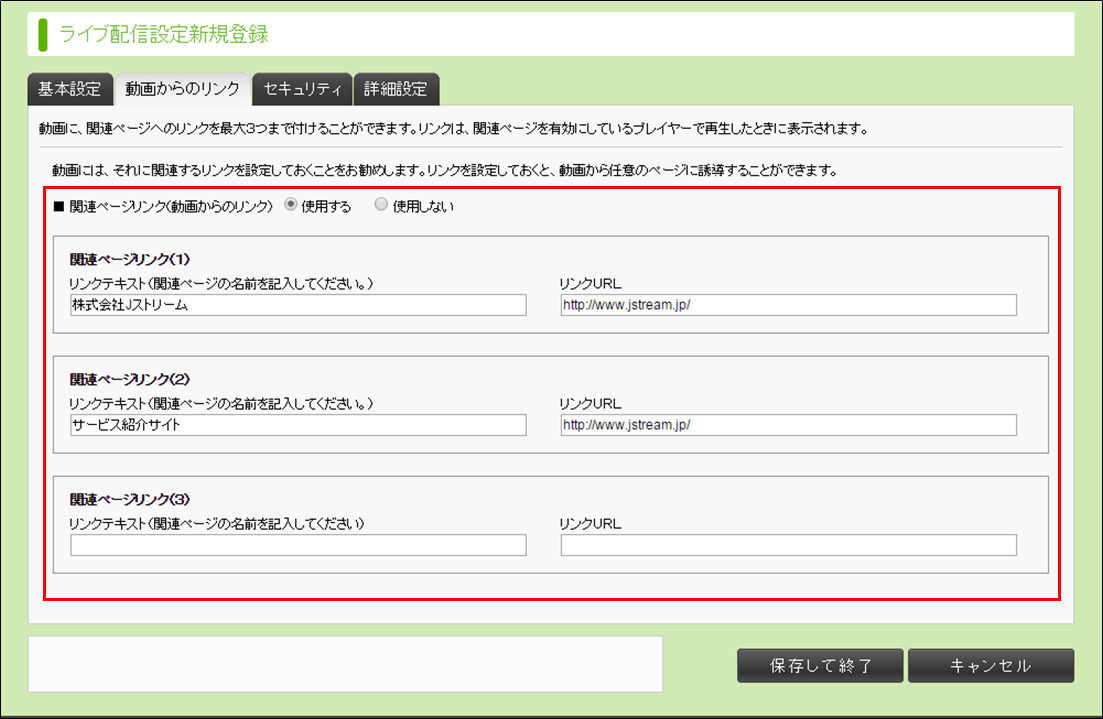Click the ライブ配信設定新規登録 page title

click(x=163, y=34)
